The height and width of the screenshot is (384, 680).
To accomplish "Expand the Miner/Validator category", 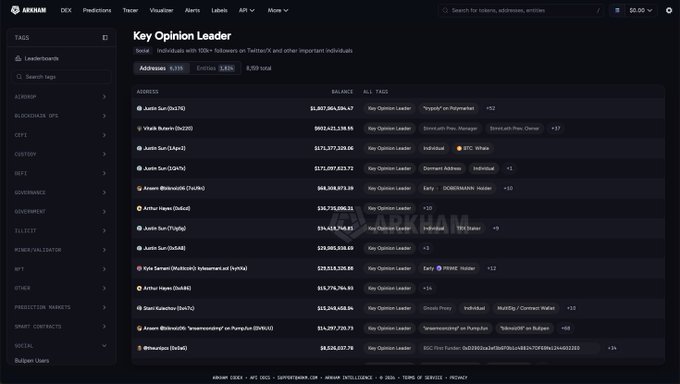I will coord(61,250).
